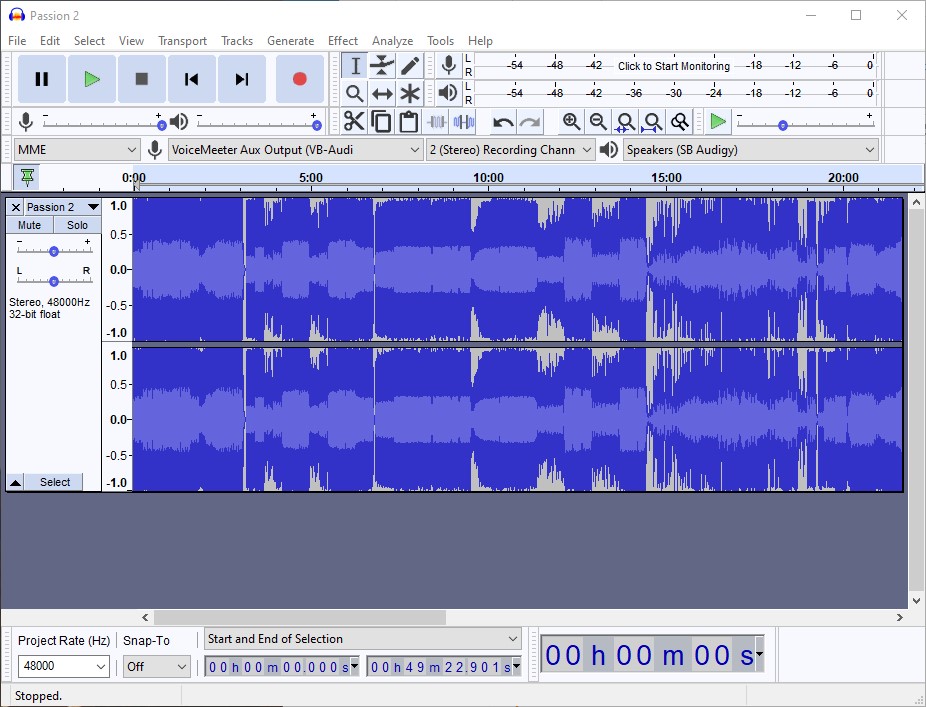Open the Edit menu
926x707 pixels.
tap(50, 41)
